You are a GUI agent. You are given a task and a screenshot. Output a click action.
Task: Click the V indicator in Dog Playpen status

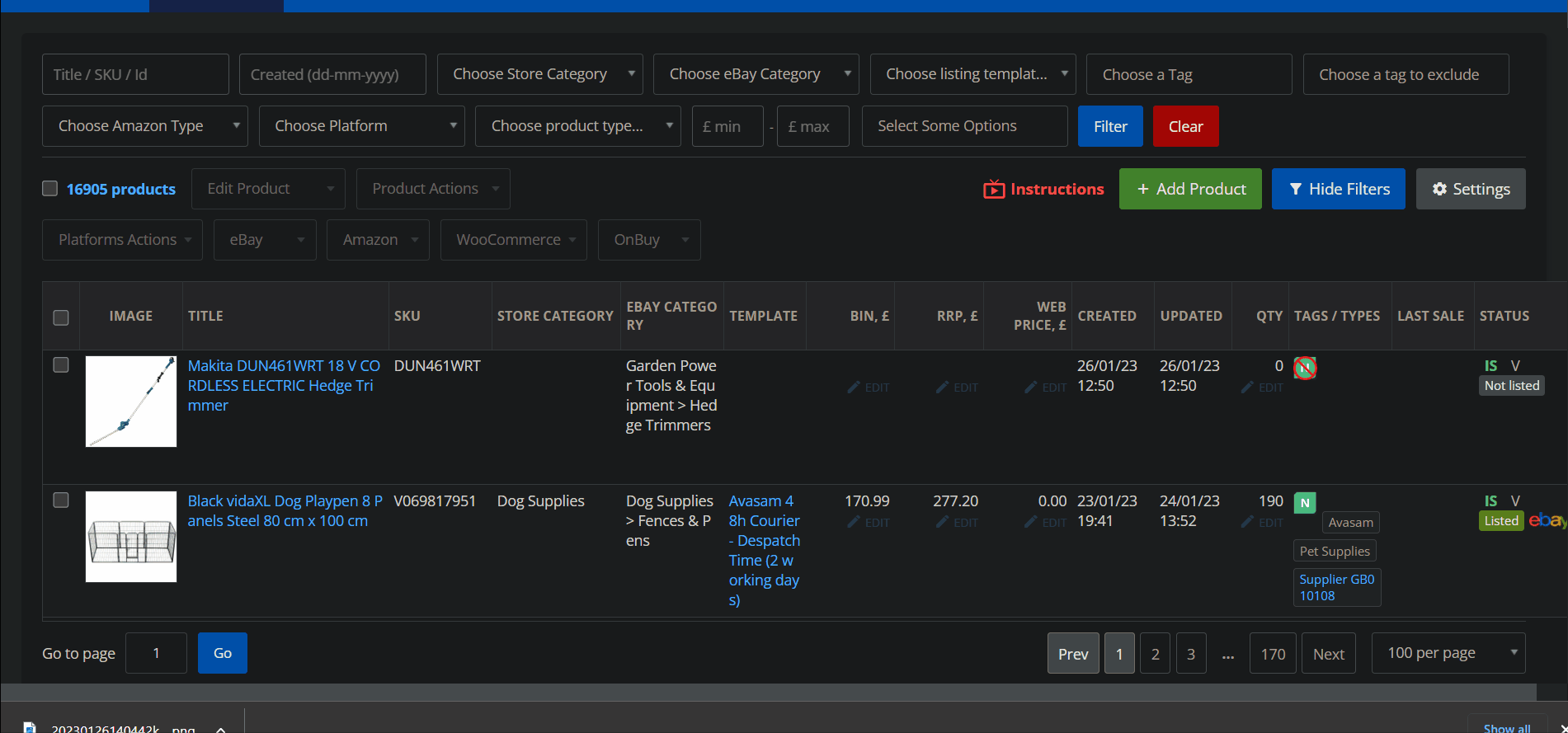tap(1515, 501)
